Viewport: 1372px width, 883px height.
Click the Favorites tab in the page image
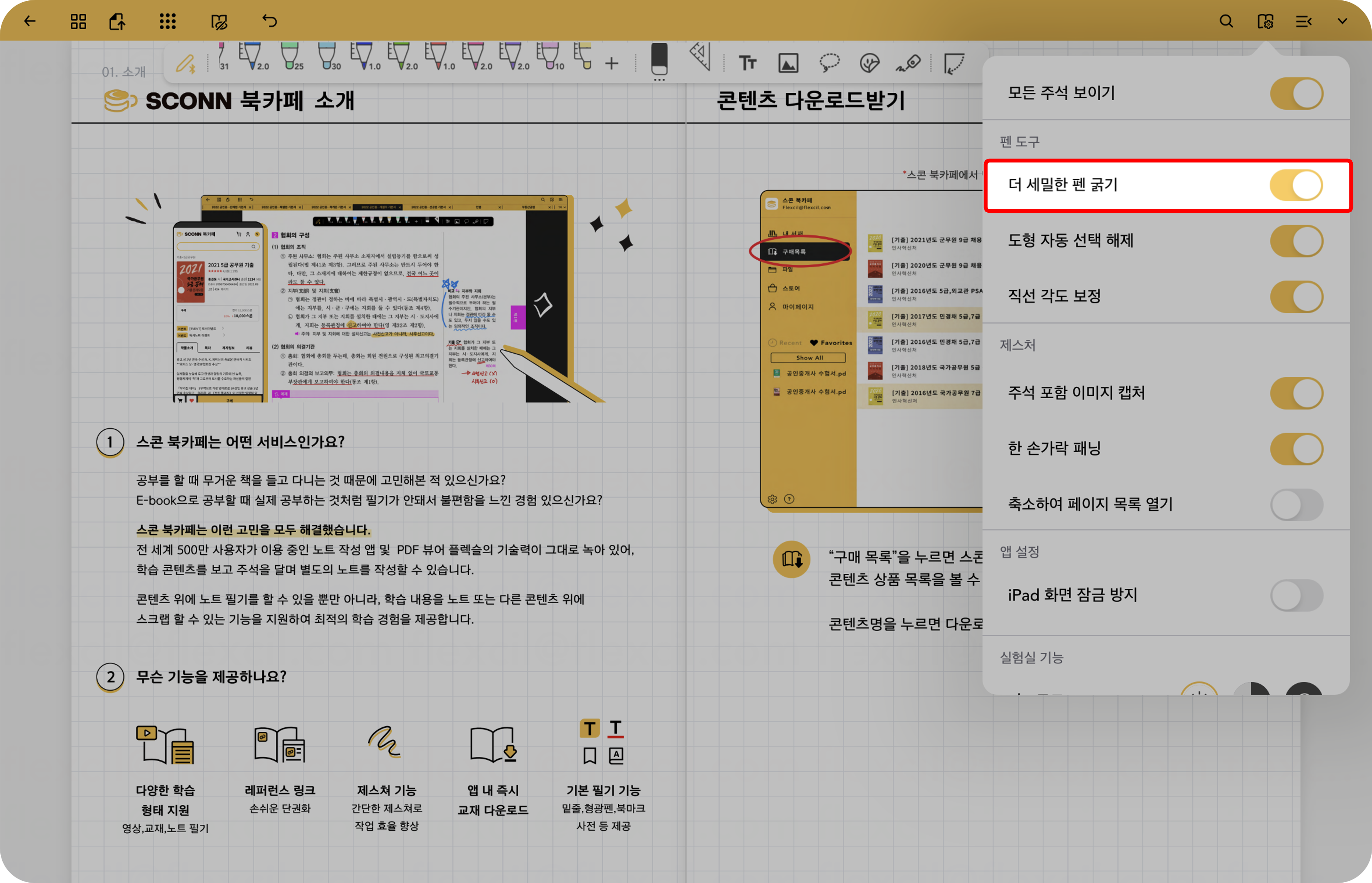pyautogui.click(x=831, y=343)
